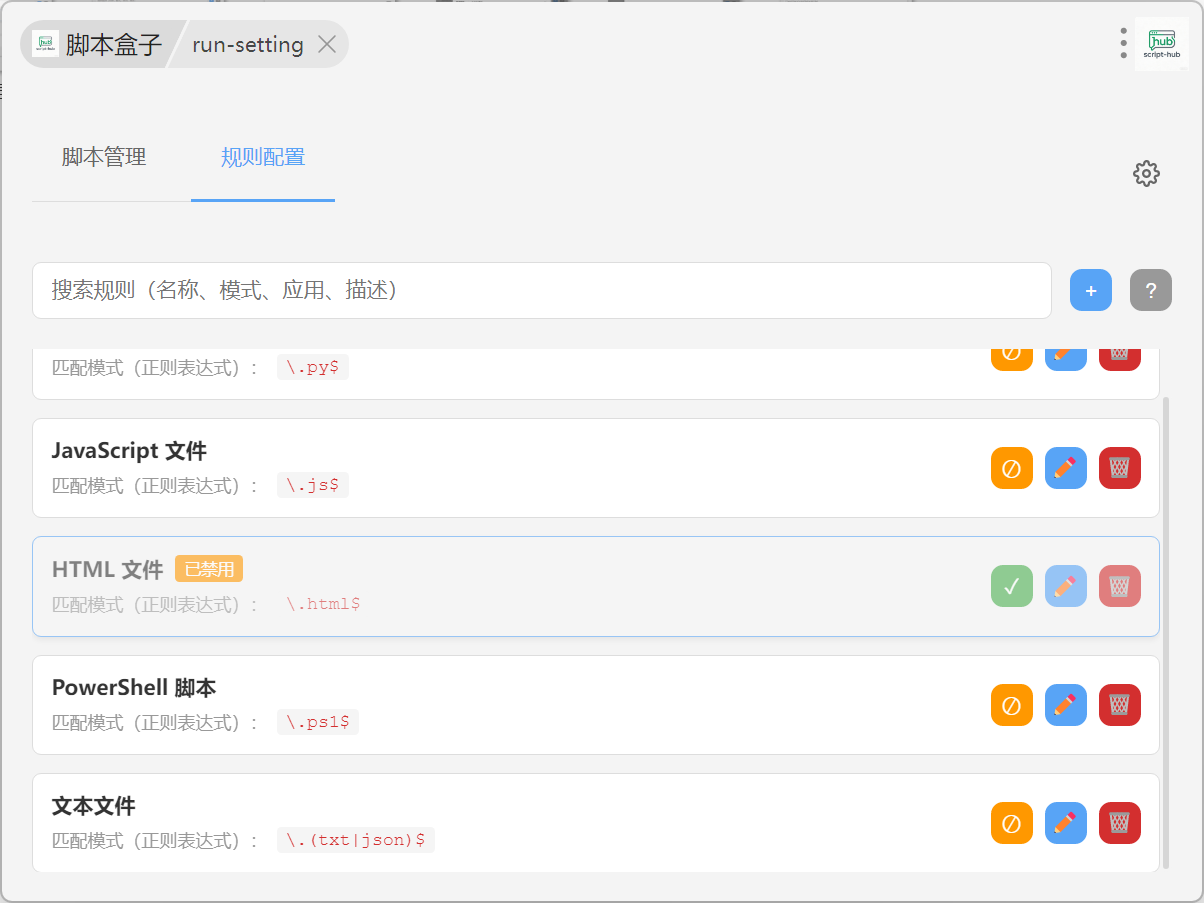This screenshot has width=1204, height=903.
Task: Disable the 文本文件 rule
Action: (x=1011, y=823)
